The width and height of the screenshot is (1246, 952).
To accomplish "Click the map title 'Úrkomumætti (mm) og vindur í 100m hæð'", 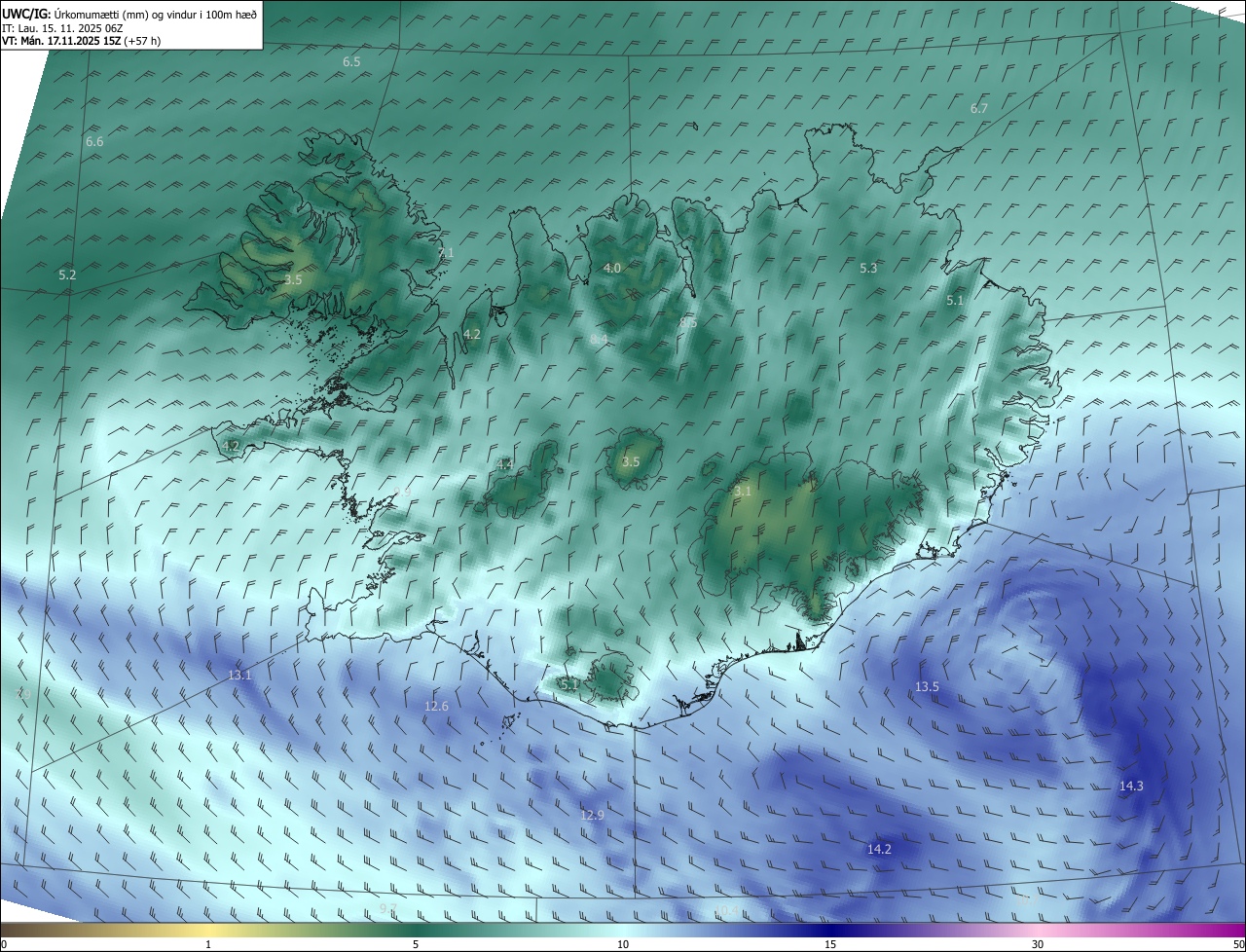I will pos(156,14).
